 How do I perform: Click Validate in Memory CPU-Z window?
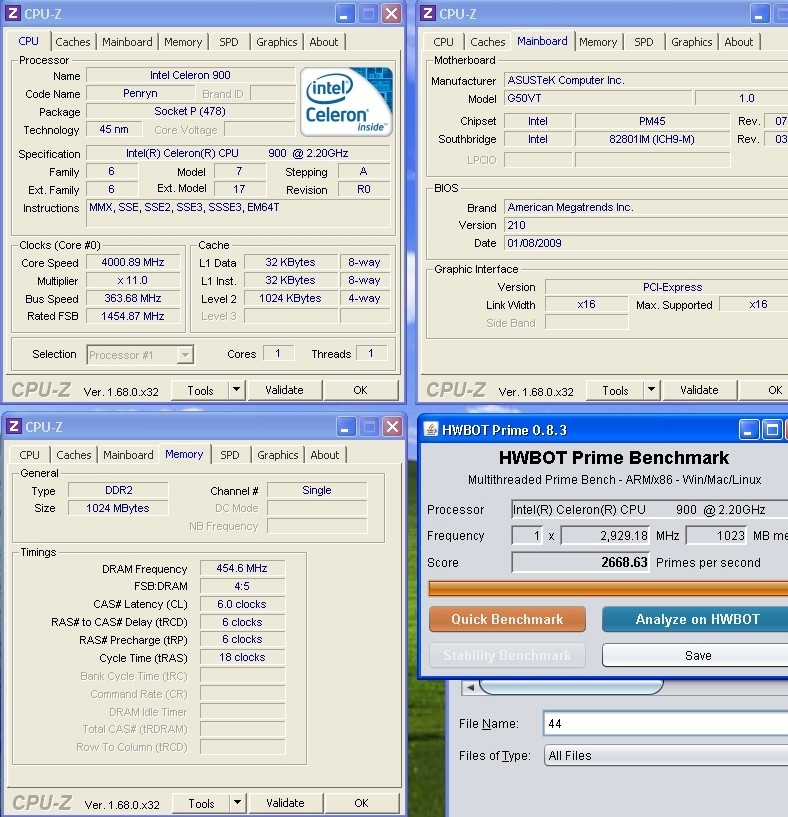point(285,803)
